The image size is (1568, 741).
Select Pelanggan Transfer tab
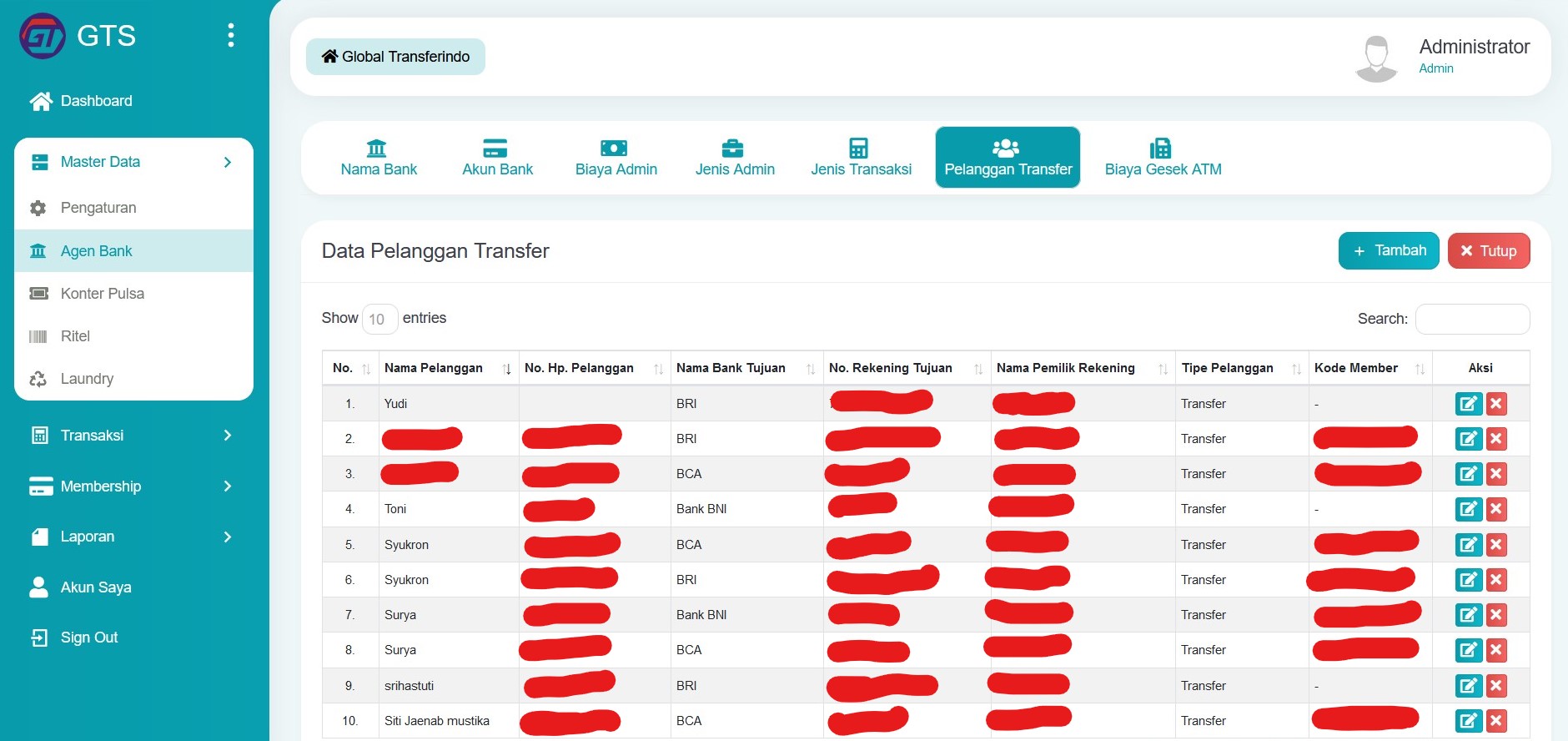tap(1008, 158)
